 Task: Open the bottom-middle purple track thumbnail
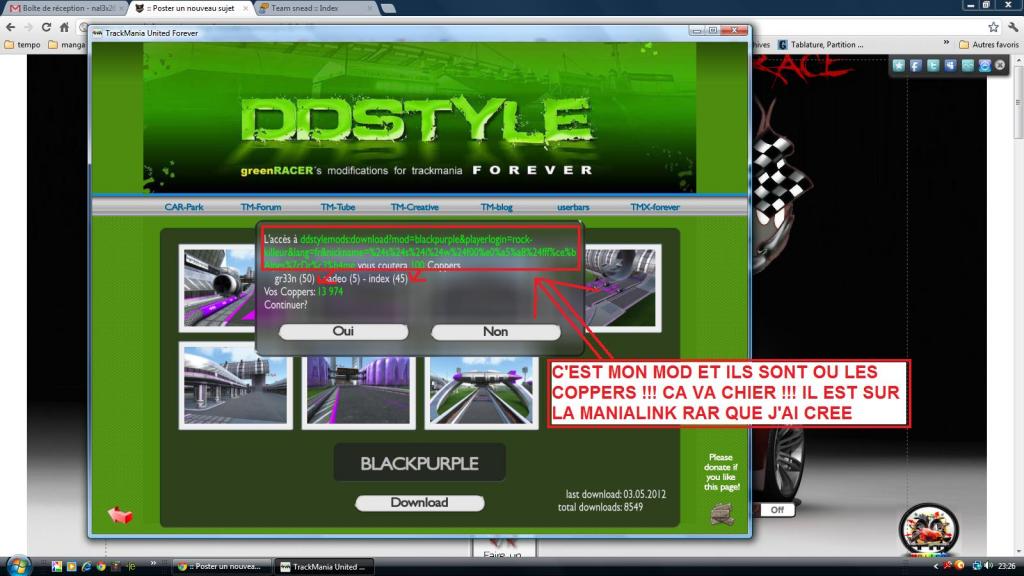[359, 393]
